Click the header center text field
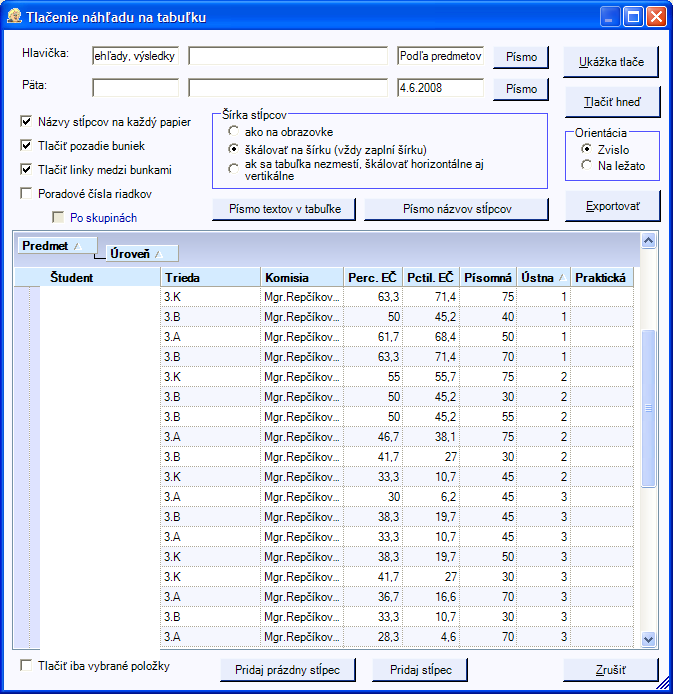 click(x=288, y=56)
